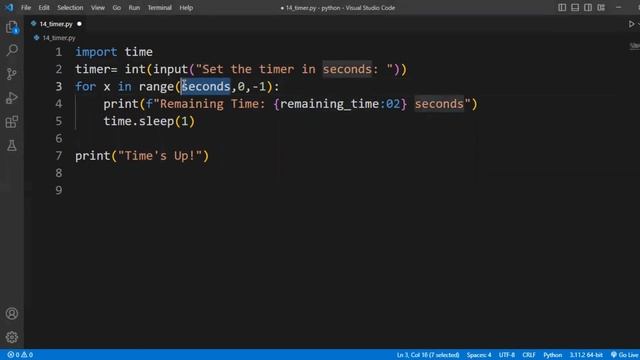Click unsaved dot on 14_timer.py tab

tap(79, 24)
